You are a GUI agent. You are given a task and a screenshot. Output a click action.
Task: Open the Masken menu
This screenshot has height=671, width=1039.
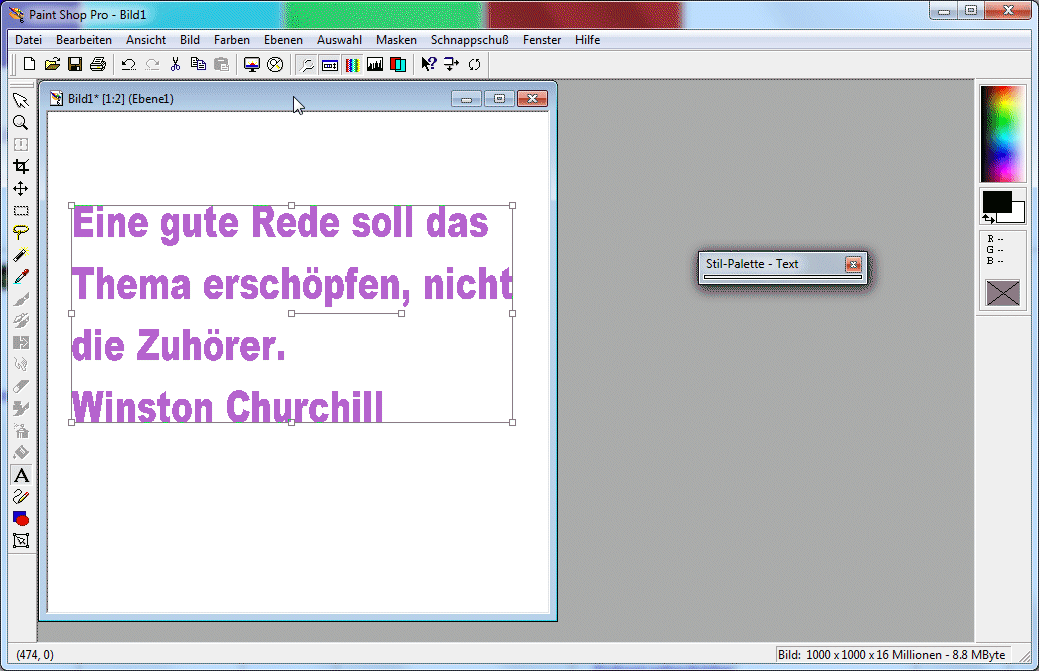pos(396,40)
